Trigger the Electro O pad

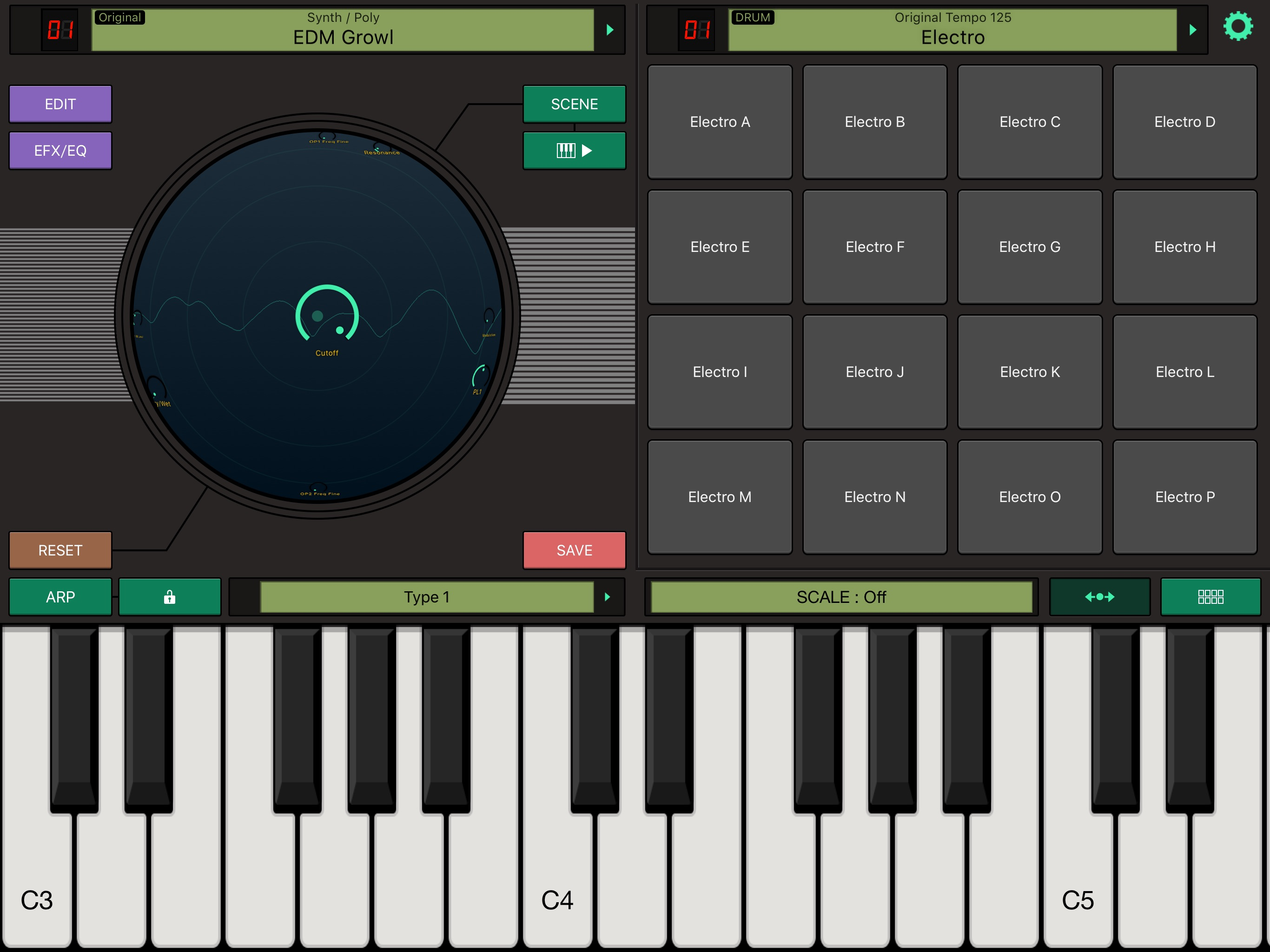click(x=1030, y=497)
